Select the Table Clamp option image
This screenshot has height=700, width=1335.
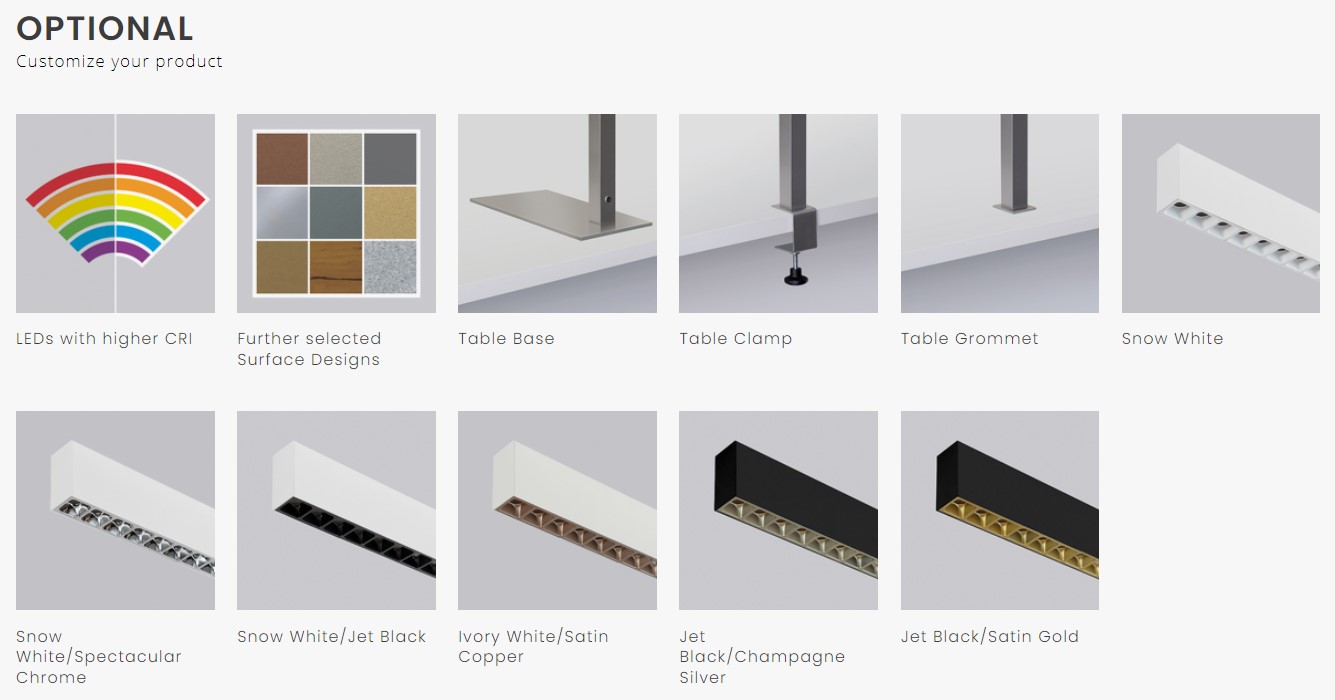[778, 213]
